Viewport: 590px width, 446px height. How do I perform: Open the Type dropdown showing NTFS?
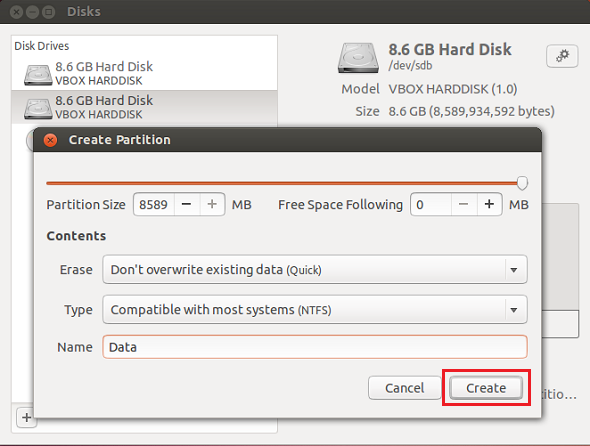[315, 310]
